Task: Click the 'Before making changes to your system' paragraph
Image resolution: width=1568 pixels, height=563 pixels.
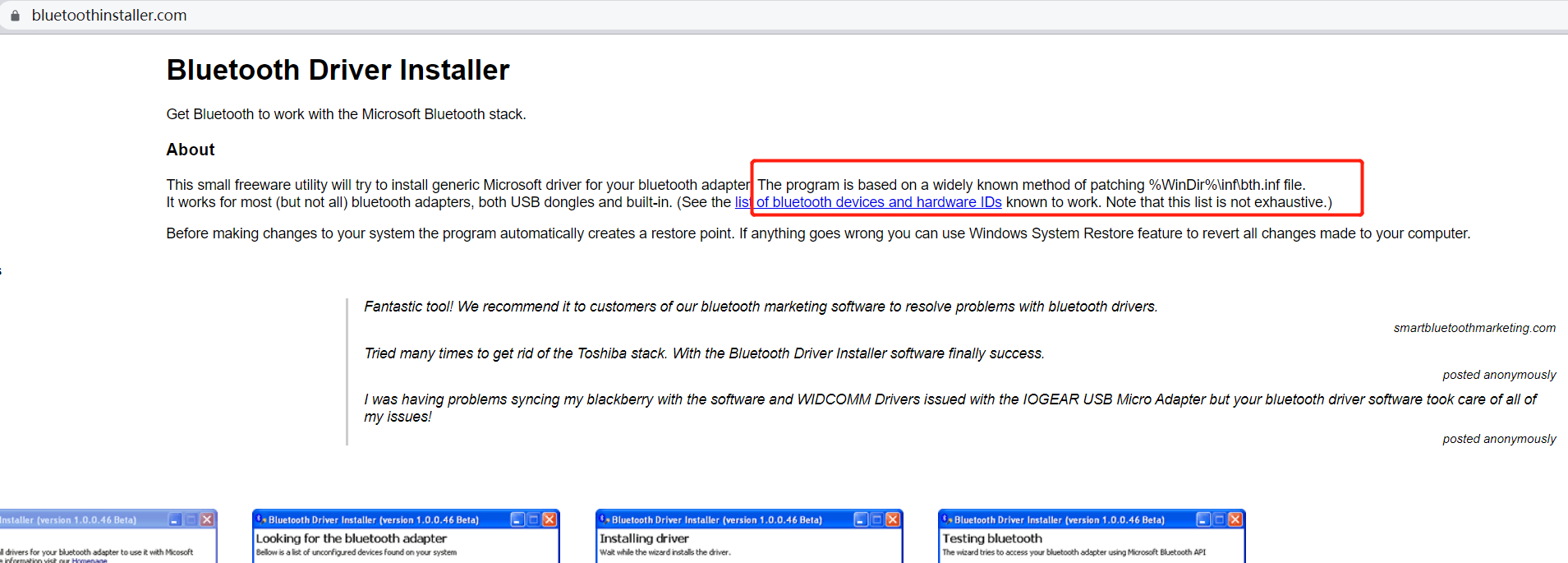Action: pyautogui.click(x=818, y=233)
